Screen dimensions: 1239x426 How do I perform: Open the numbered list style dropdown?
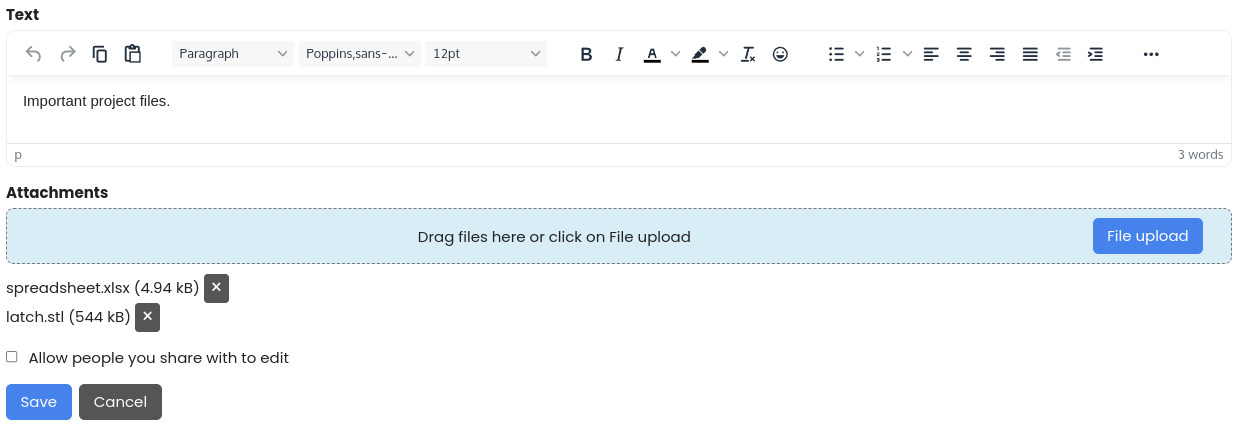pyautogui.click(x=907, y=54)
